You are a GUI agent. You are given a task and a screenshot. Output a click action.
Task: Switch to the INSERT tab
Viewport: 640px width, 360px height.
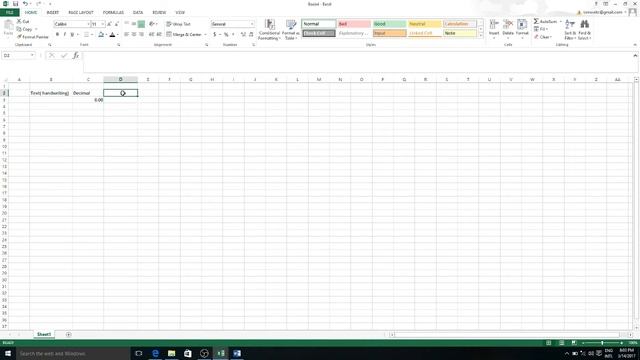(53, 13)
